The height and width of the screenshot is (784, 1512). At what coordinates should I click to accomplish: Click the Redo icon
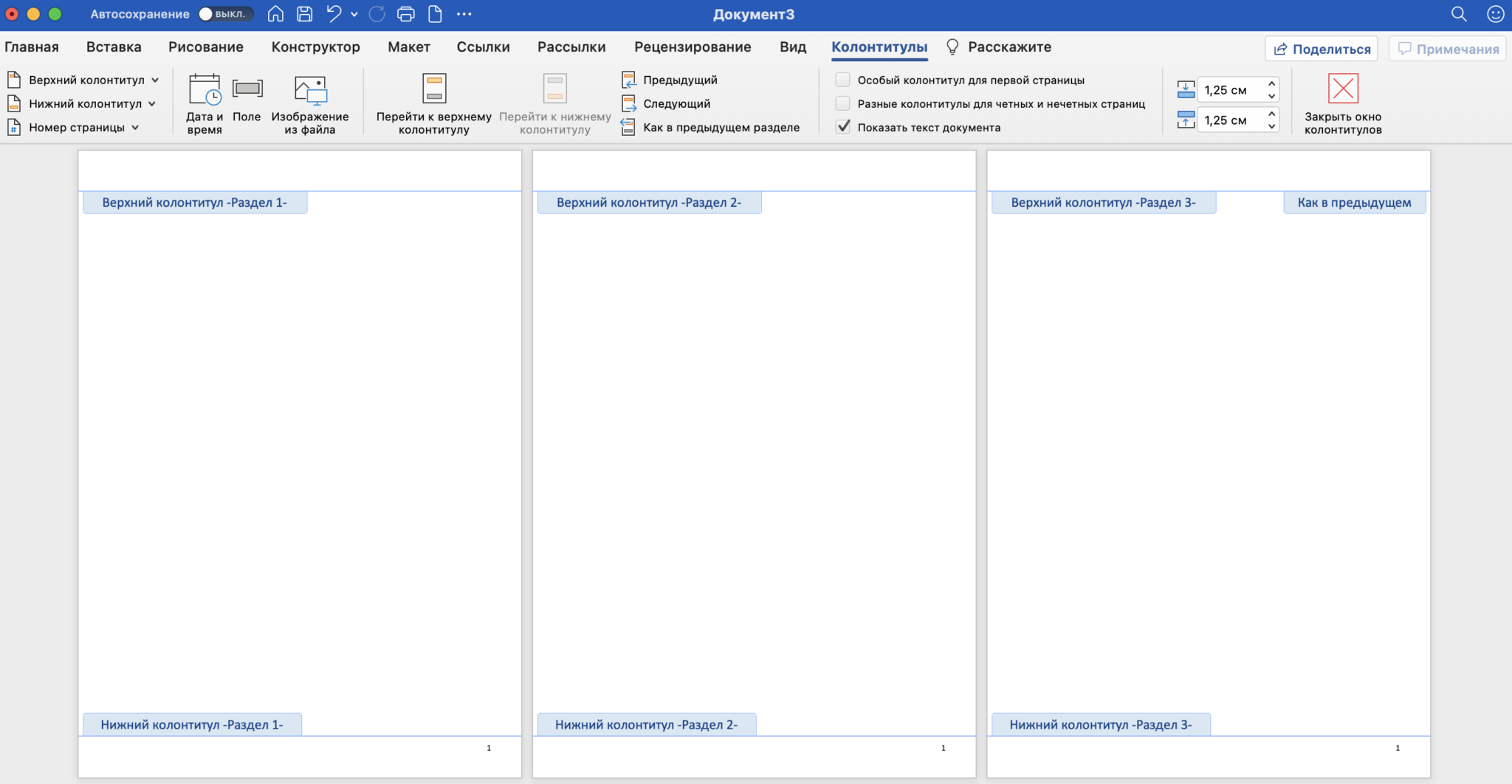click(x=377, y=14)
